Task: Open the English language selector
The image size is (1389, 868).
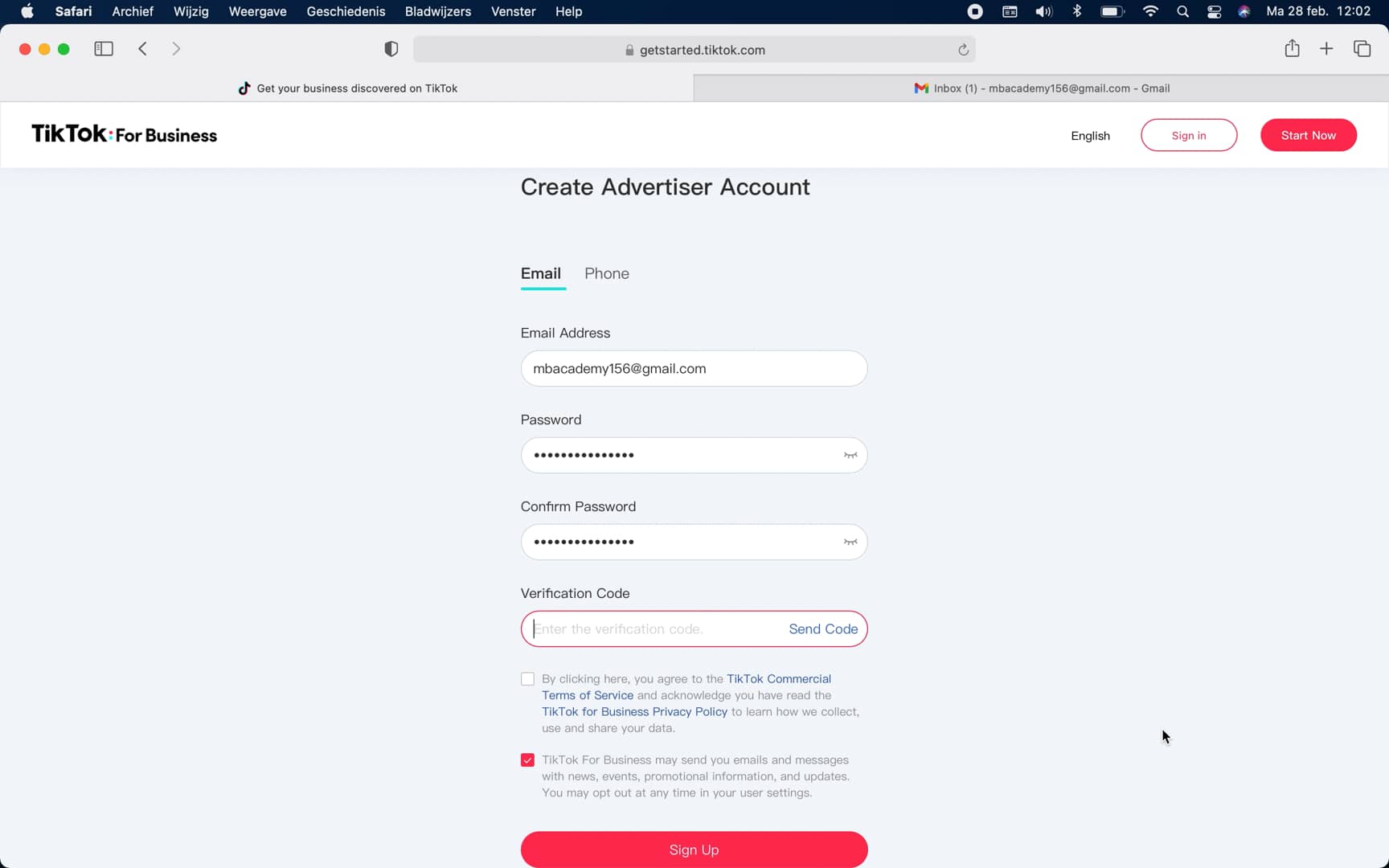Action: [x=1090, y=136]
